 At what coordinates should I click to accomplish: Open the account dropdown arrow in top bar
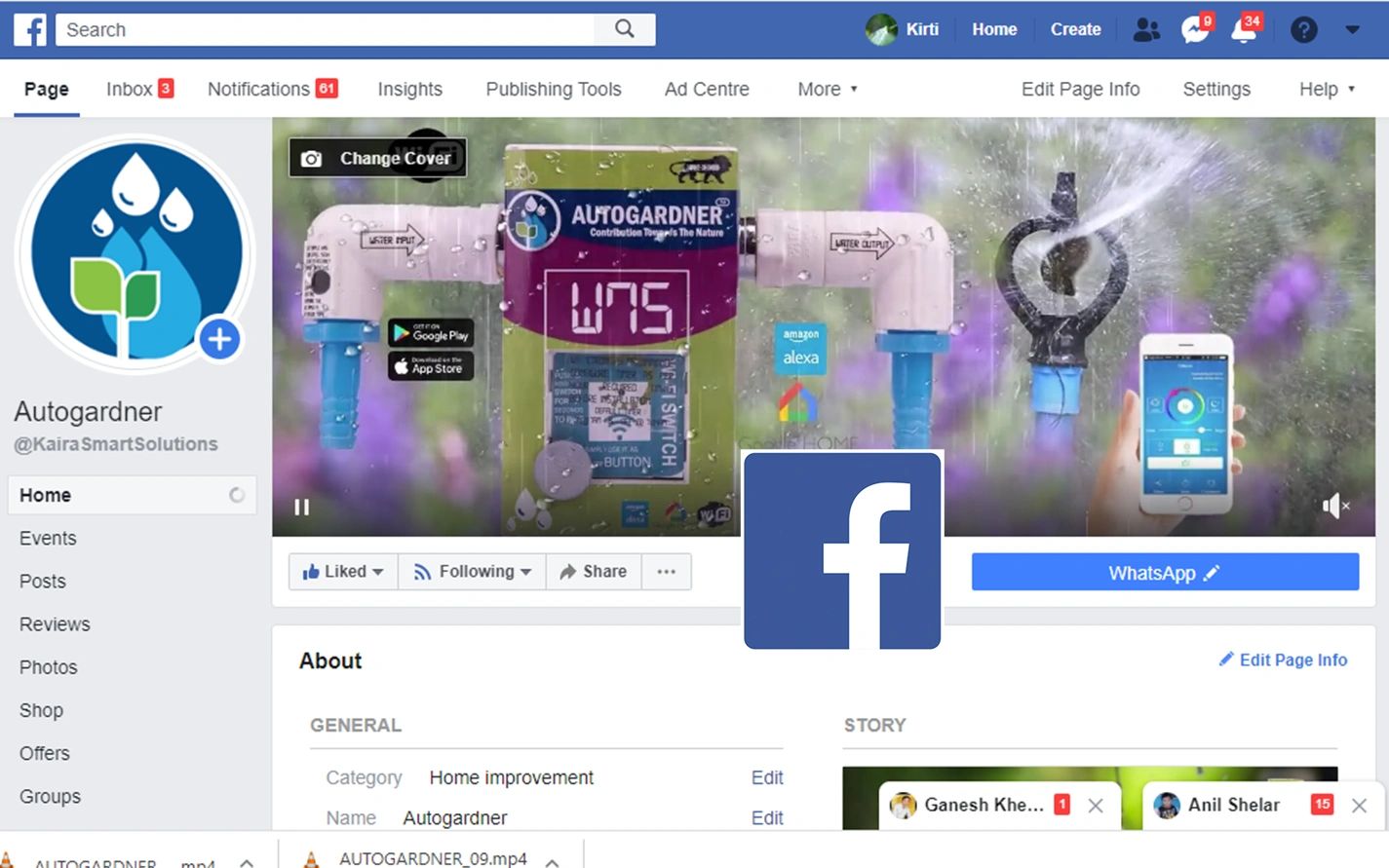[1352, 30]
